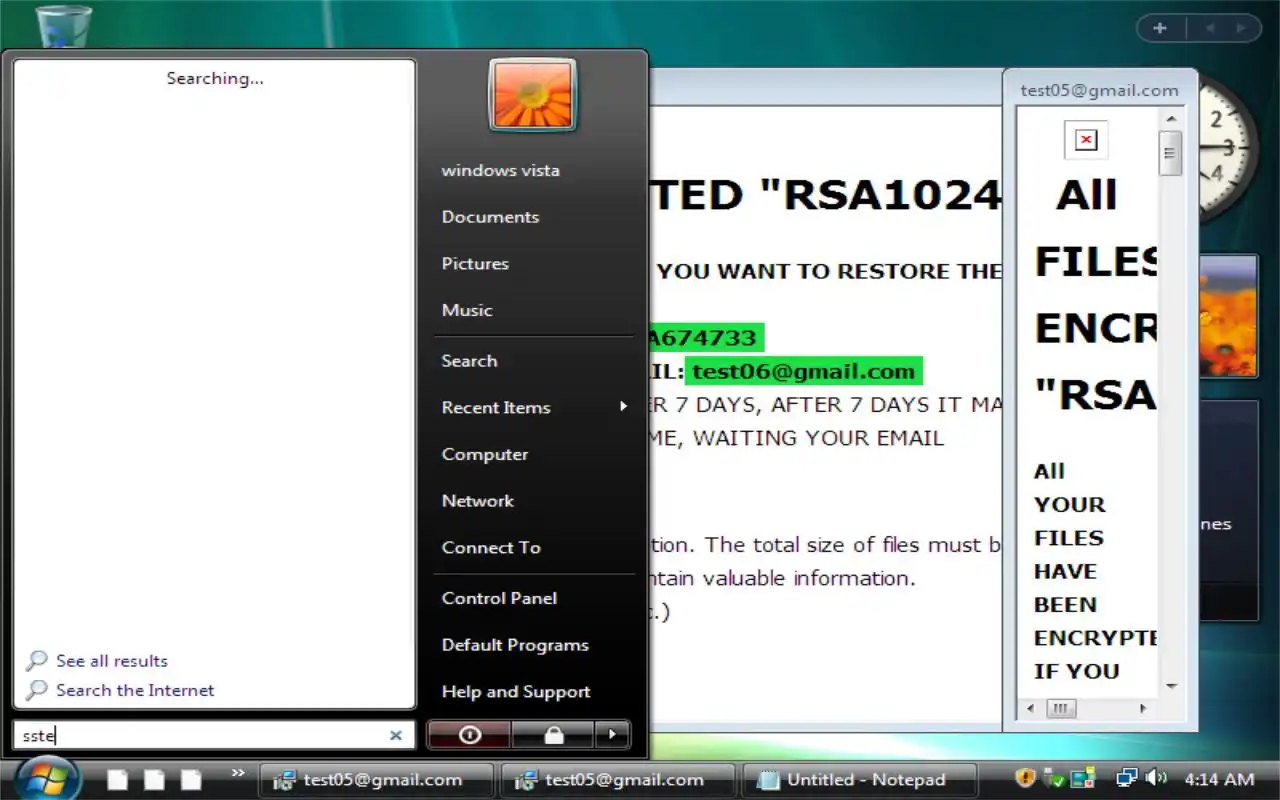
Task: Open the windows vista user folder
Action: 501,170
